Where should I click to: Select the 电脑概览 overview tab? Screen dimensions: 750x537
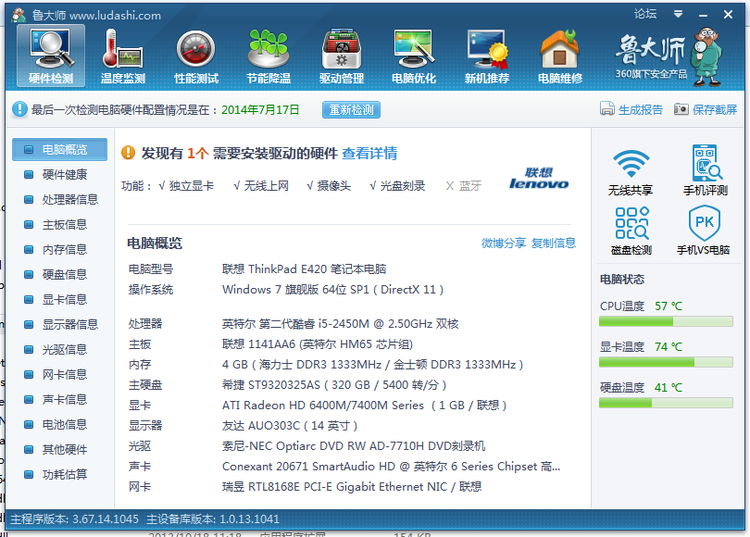pos(60,150)
